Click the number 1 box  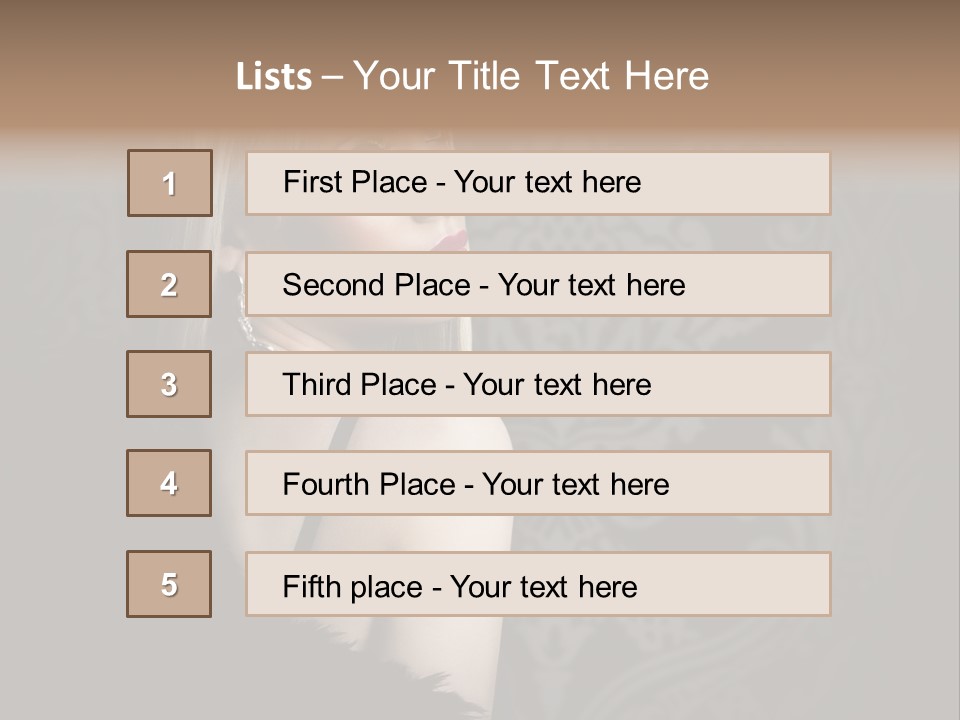pos(170,183)
